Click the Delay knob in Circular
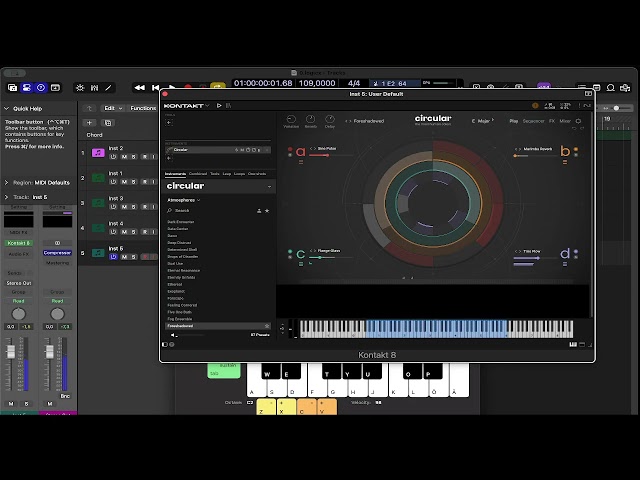Image resolution: width=640 pixels, height=480 pixels. (330, 119)
